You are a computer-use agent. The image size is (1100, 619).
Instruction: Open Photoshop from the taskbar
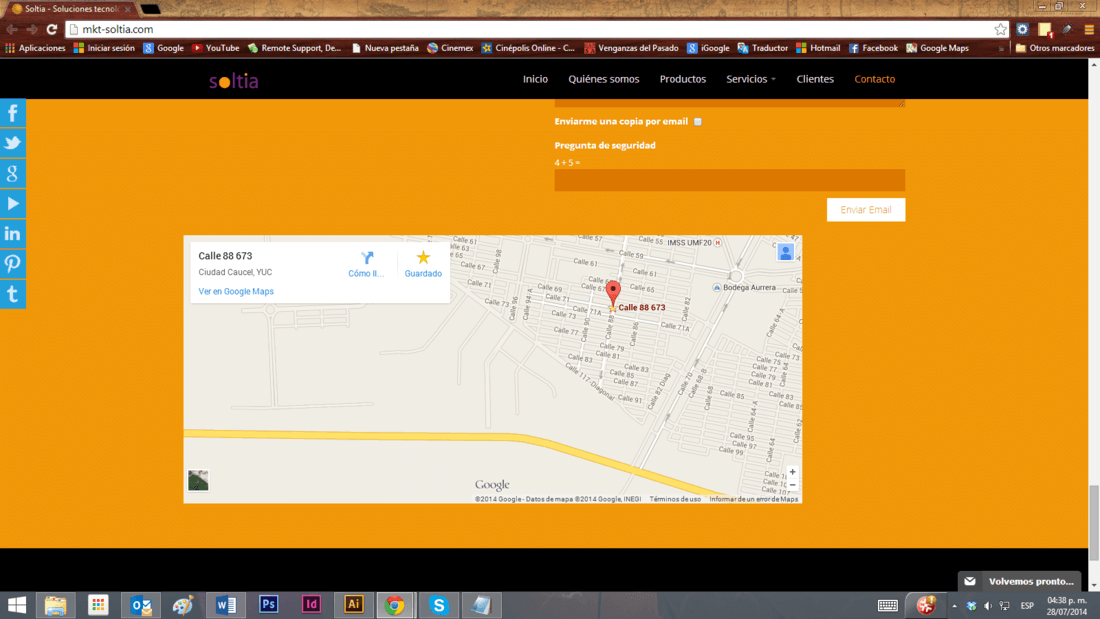click(x=269, y=604)
